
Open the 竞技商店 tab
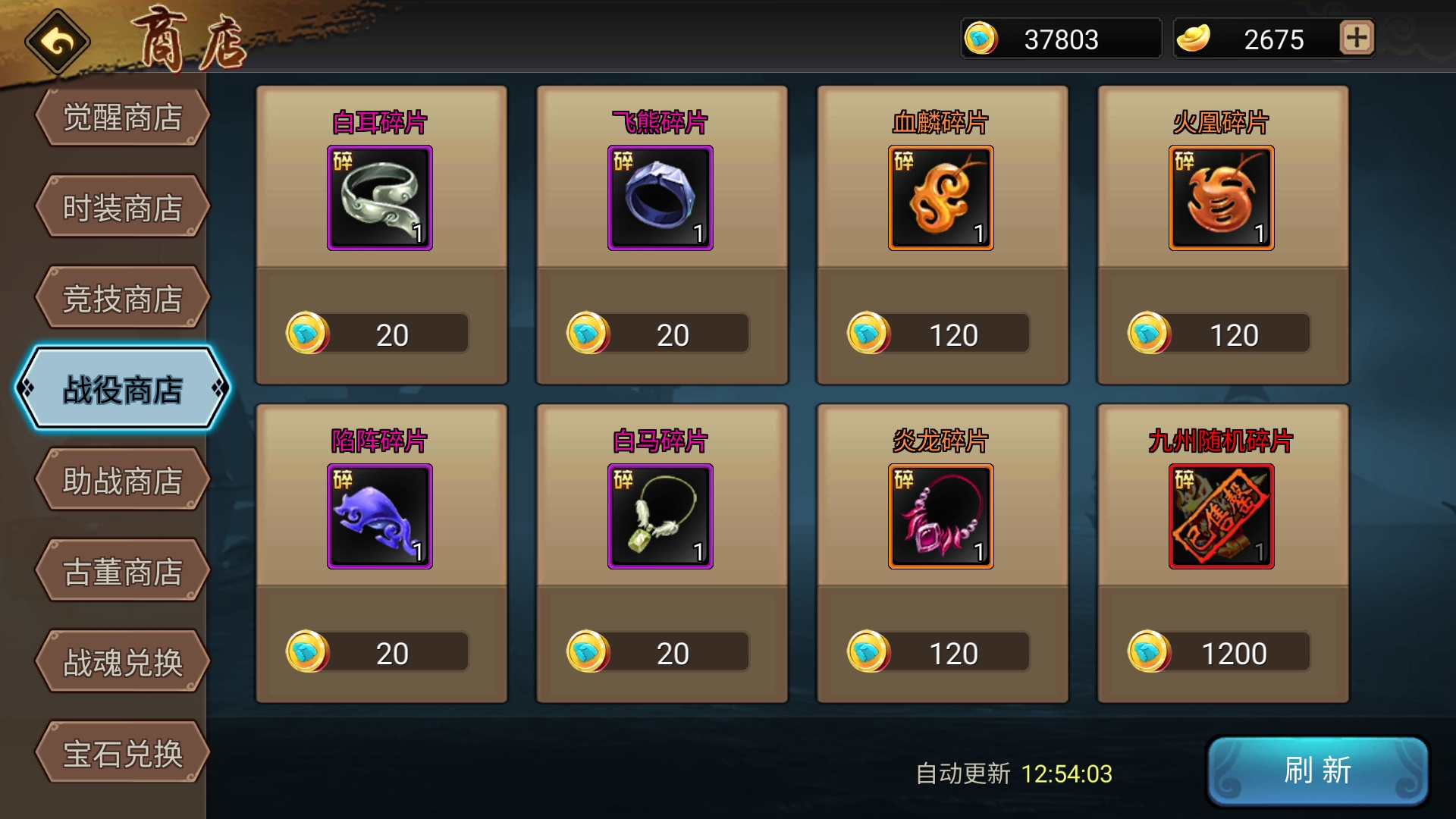122,298
